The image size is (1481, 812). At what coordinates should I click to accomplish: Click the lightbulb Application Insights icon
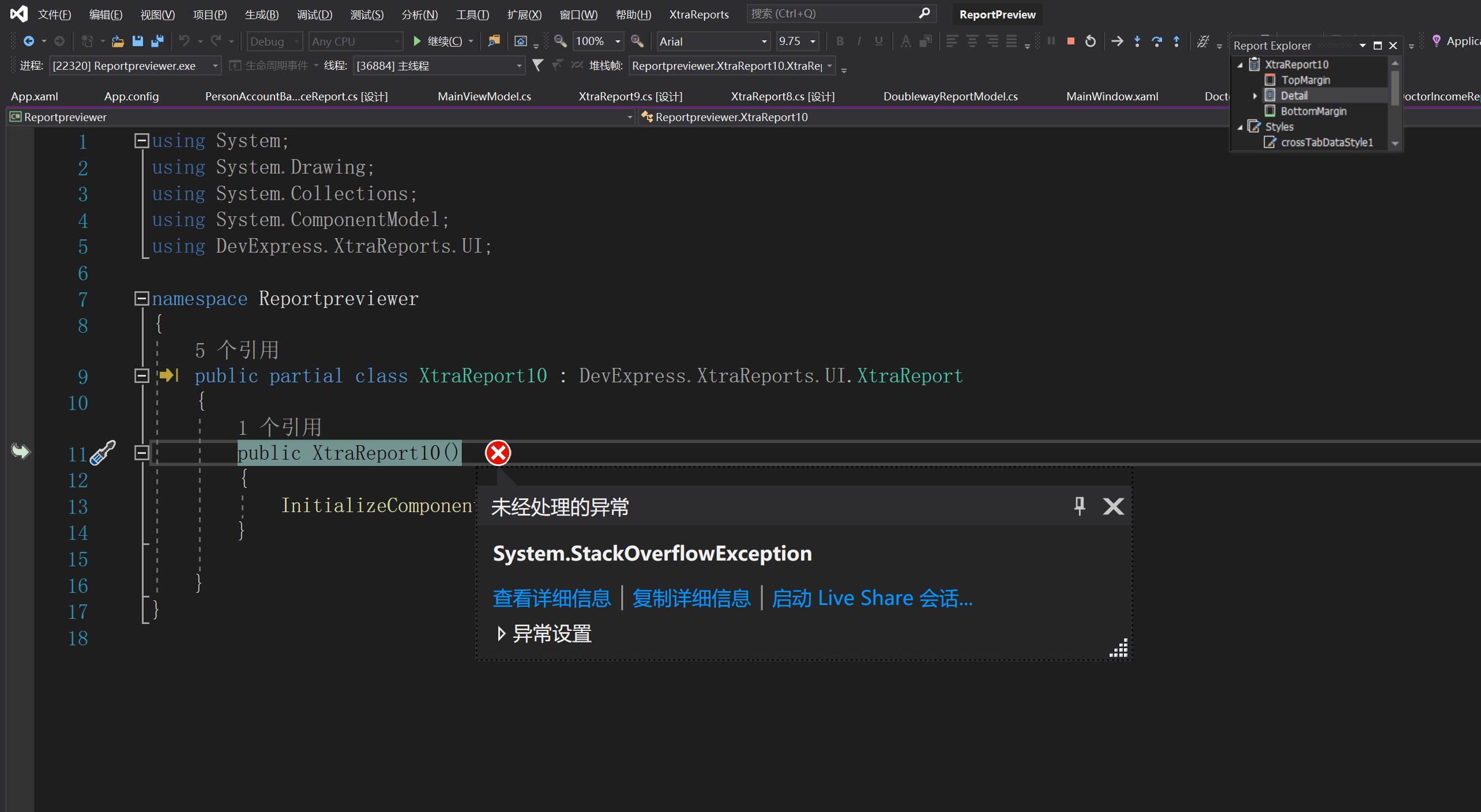click(1436, 41)
